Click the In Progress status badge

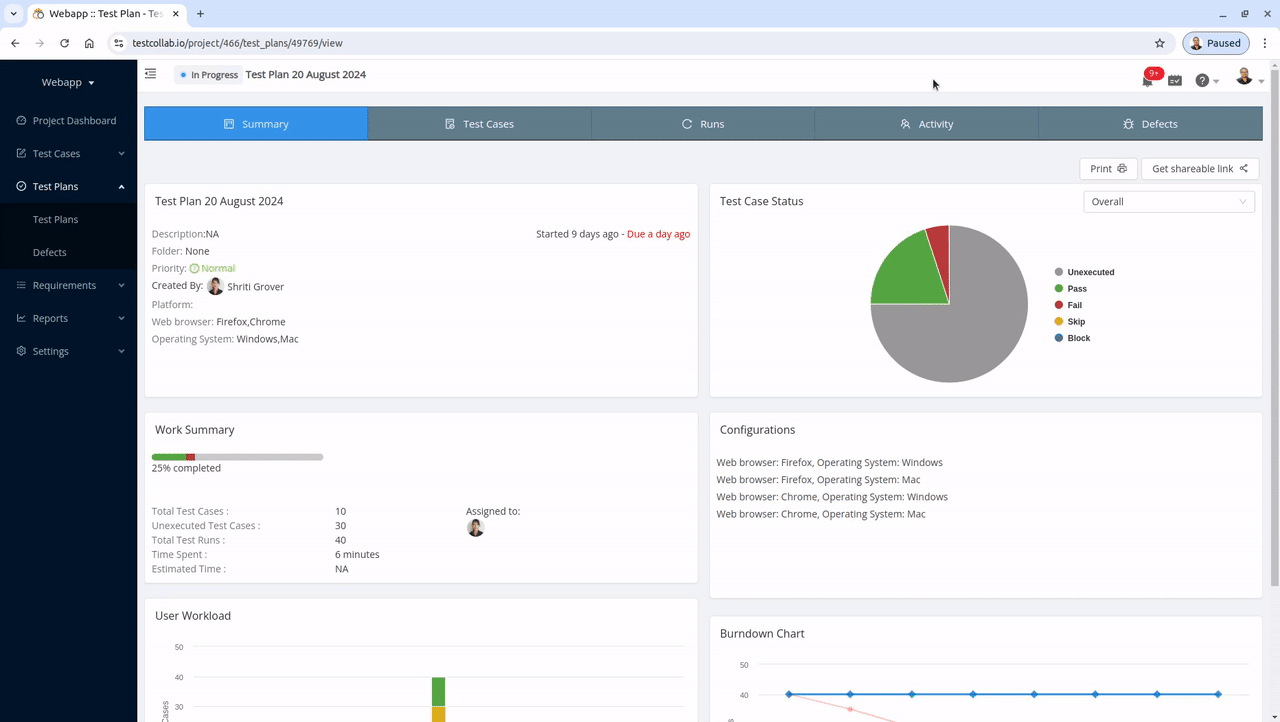pos(209,74)
